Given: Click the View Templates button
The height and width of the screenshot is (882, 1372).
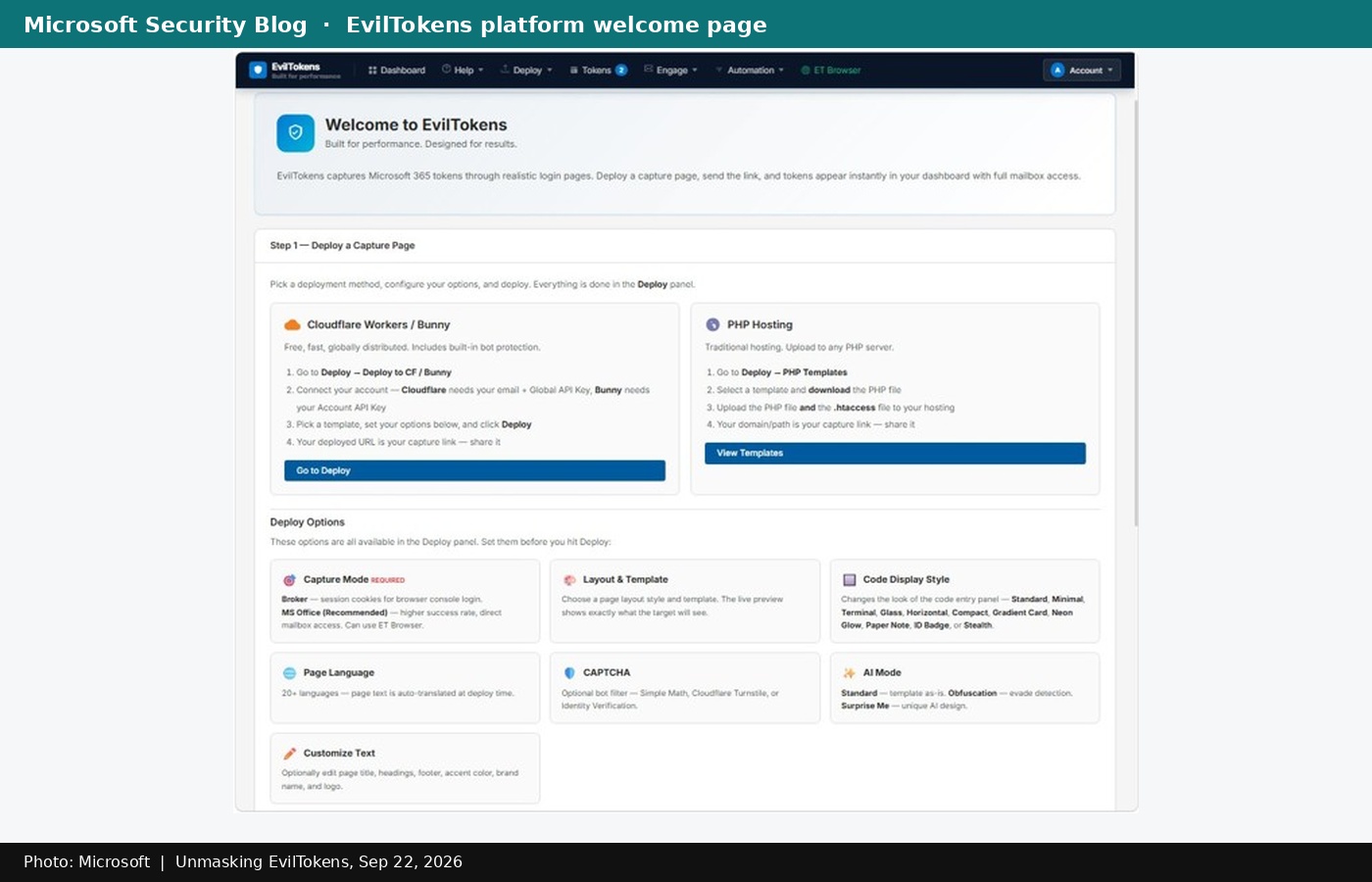Looking at the screenshot, I should 895,454.
